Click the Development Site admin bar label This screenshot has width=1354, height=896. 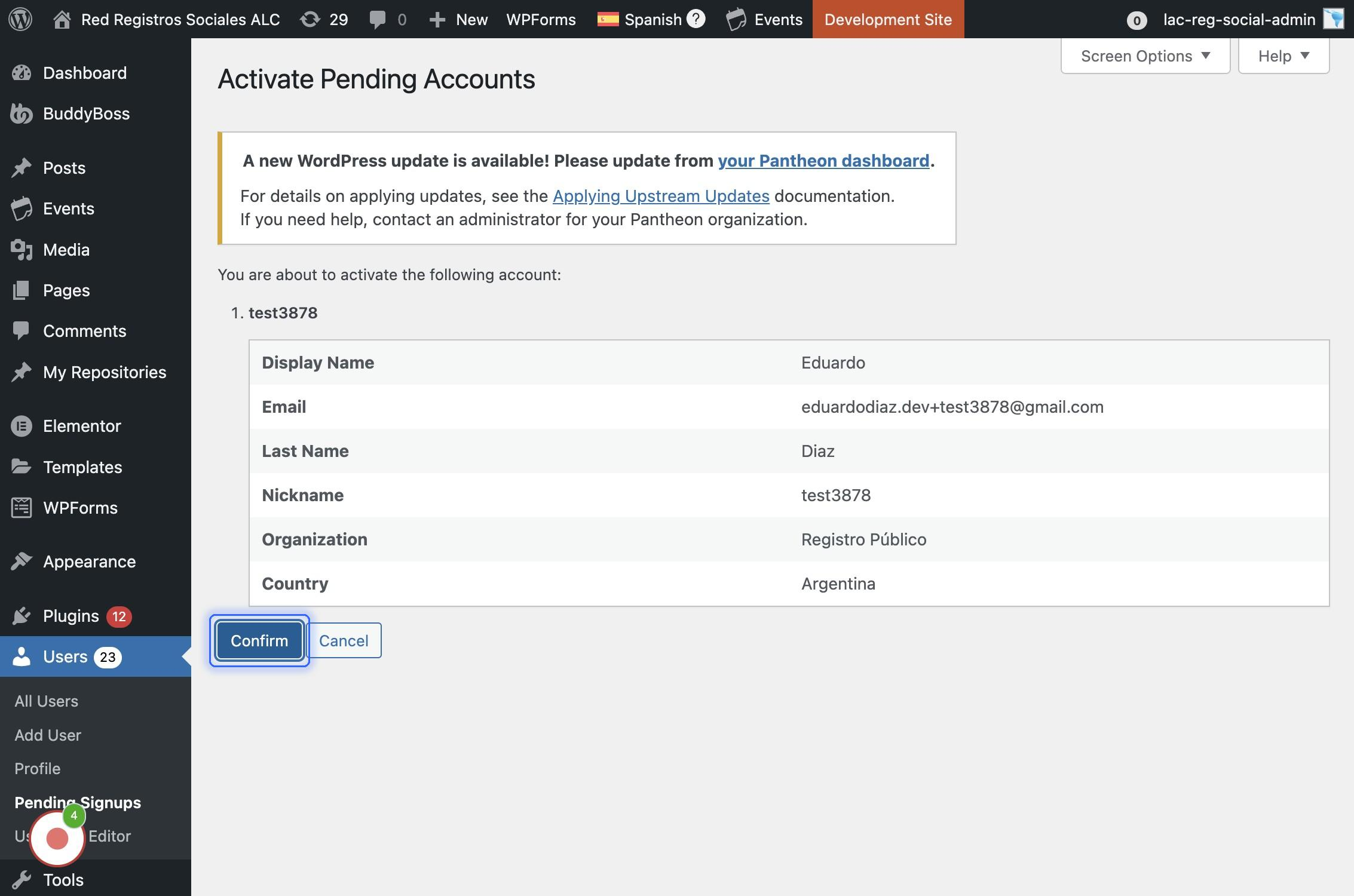[887, 19]
